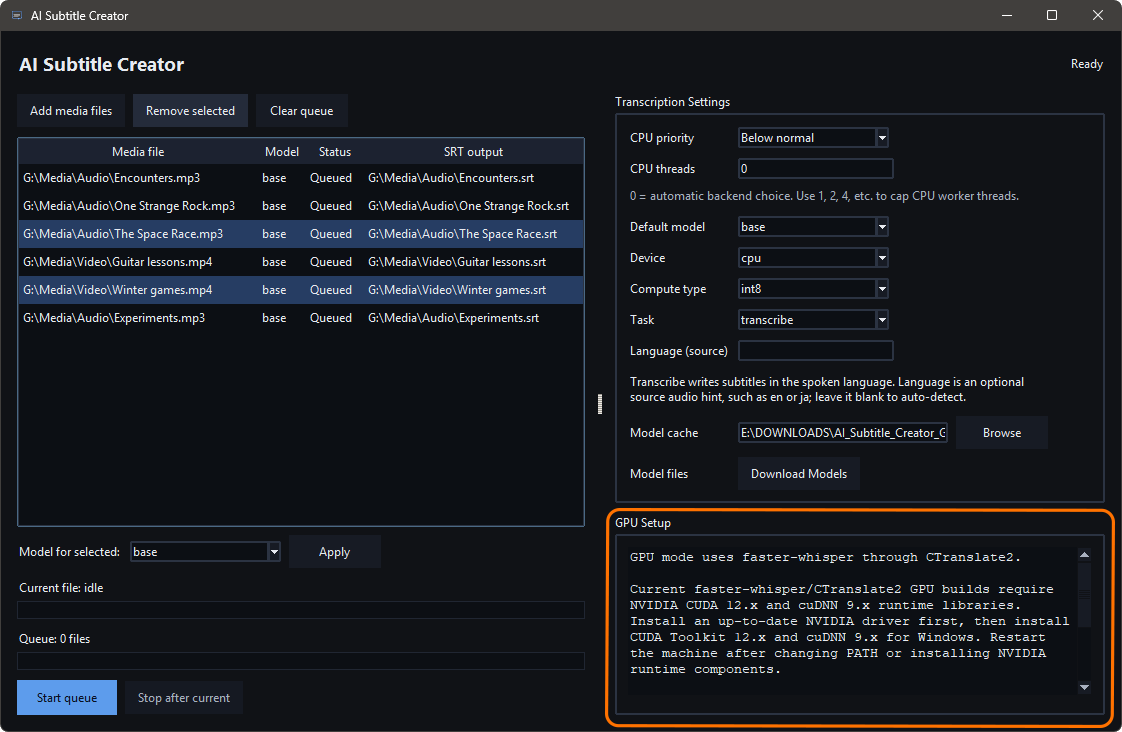This screenshot has width=1122, height=732.
Task: Click the GPU Setup text box
Action: pyautogui.click(x=853, y=621)
